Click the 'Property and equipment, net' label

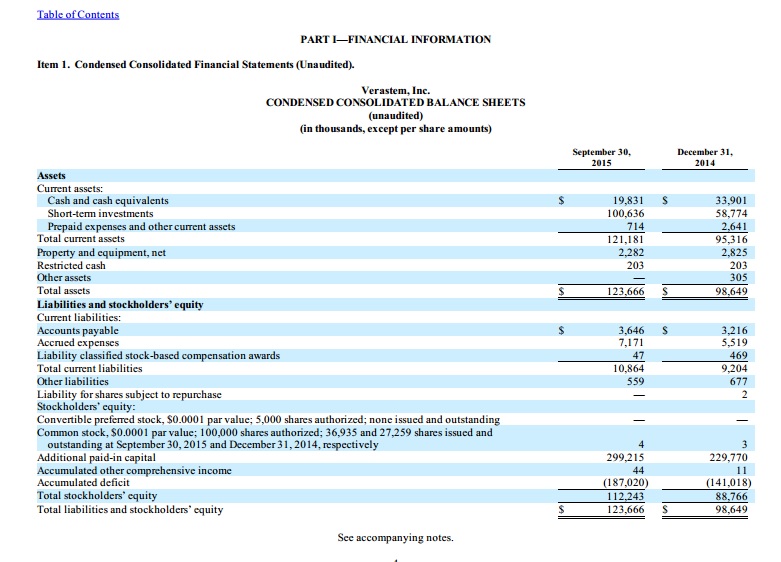102,253
